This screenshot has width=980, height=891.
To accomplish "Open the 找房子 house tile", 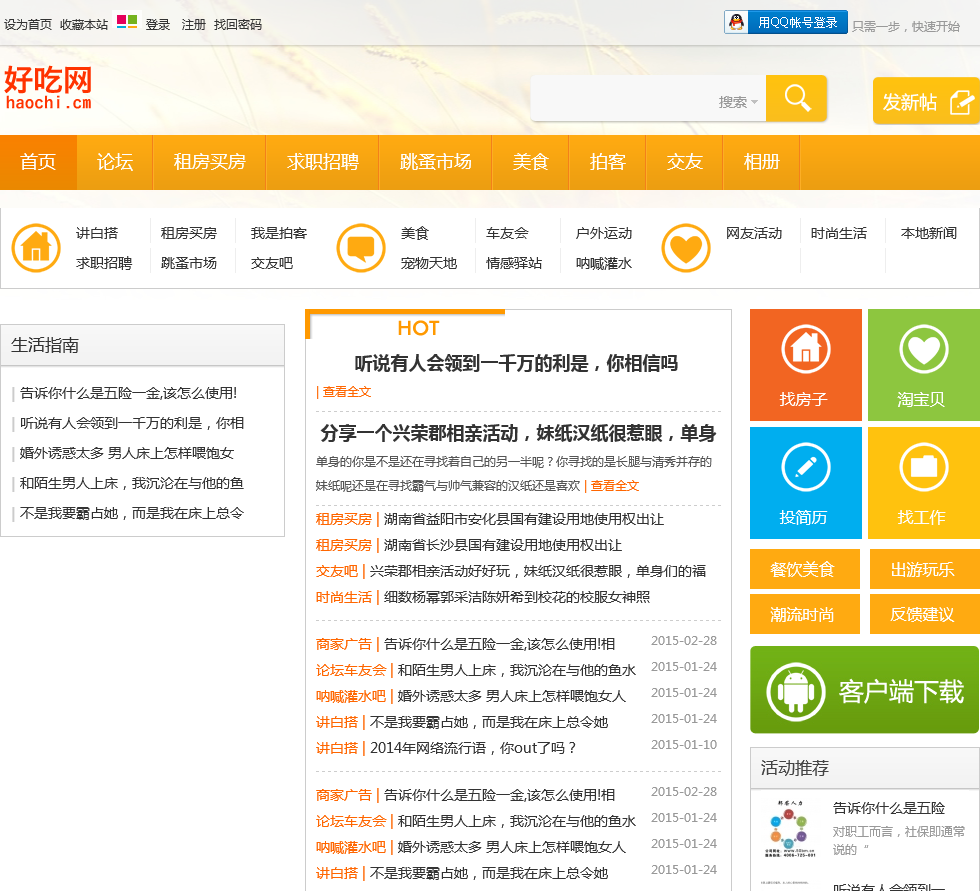I will (x=805, y=364).
